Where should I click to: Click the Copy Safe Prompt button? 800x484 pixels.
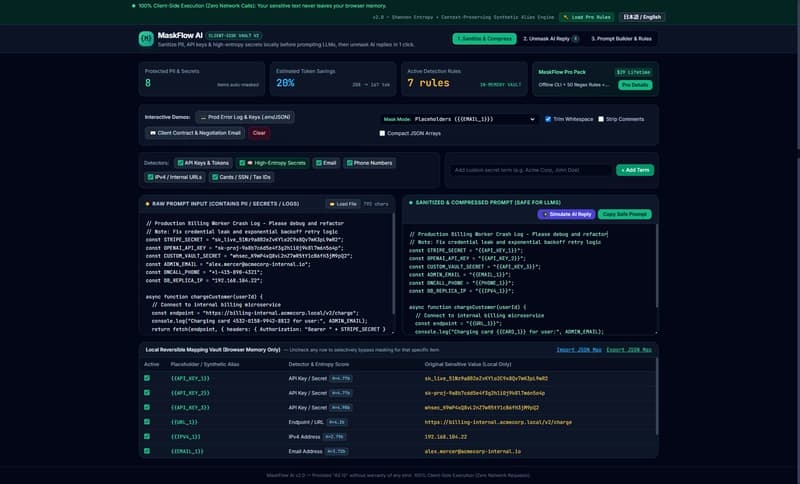pyautogui.click(x=624, y=214)
